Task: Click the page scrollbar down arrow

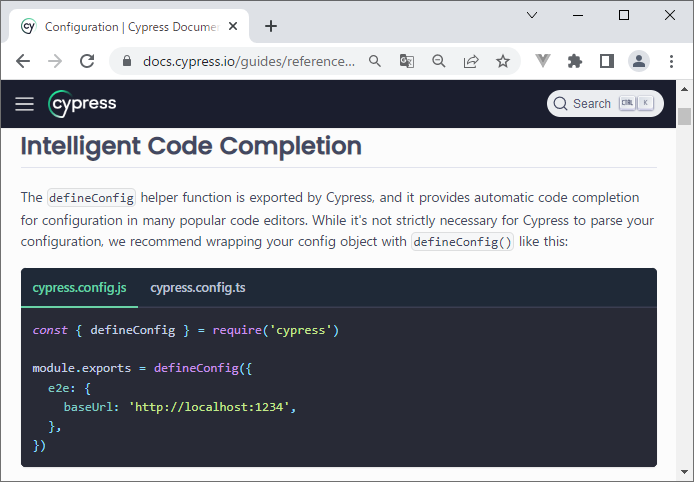Action: (684, 472)
